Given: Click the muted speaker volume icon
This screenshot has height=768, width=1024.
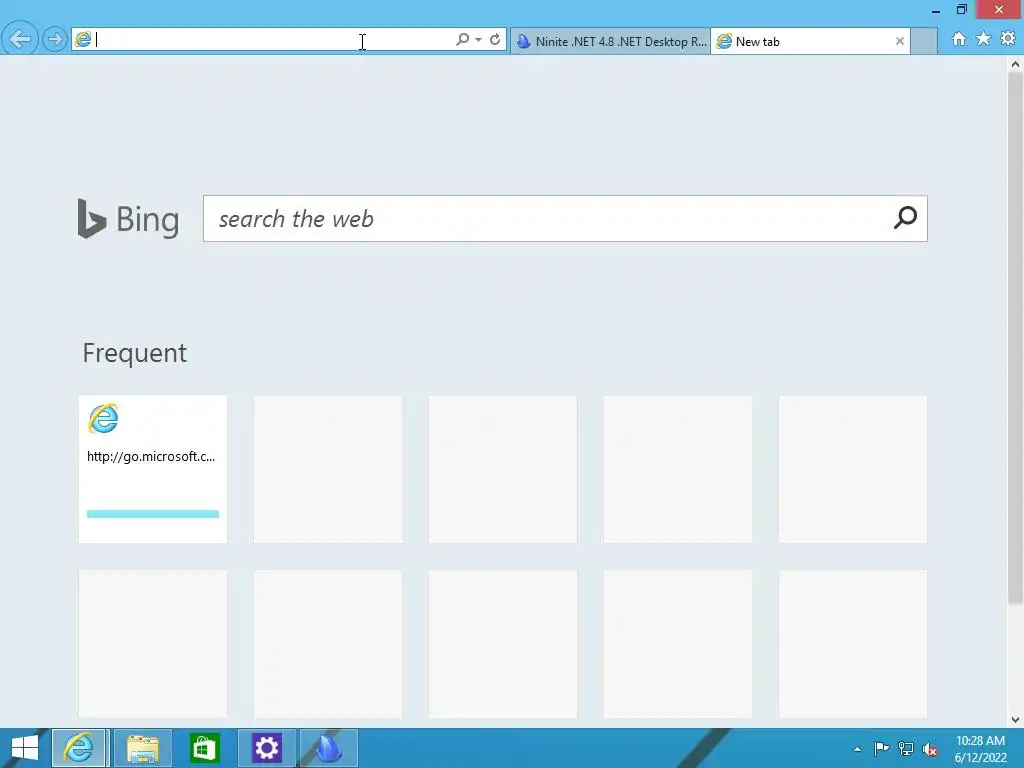Looking at the screenshot, I should [930, 749].
